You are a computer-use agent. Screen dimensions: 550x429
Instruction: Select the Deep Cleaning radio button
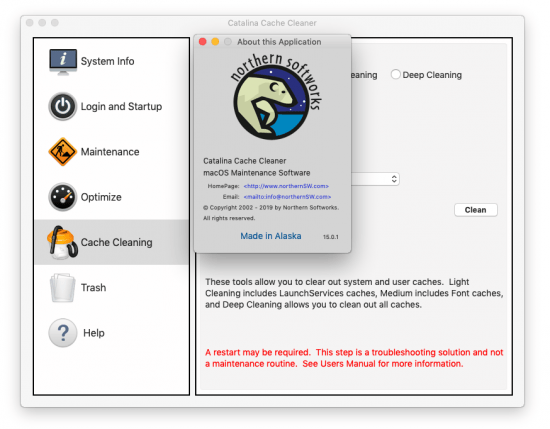(395, 74)
